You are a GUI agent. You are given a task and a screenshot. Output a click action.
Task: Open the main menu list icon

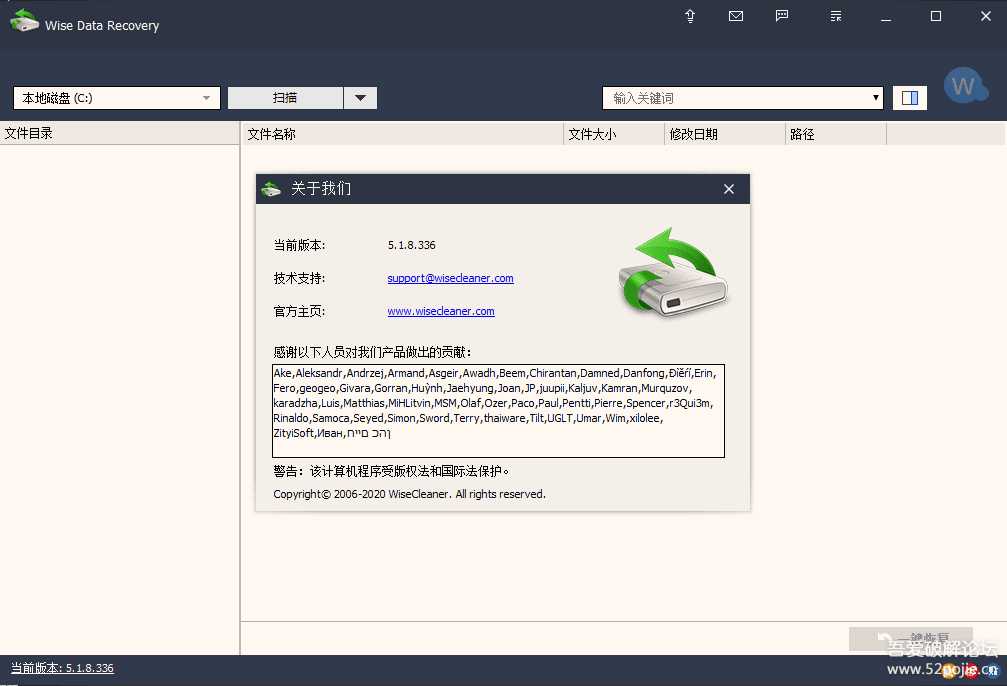[836, 16]
